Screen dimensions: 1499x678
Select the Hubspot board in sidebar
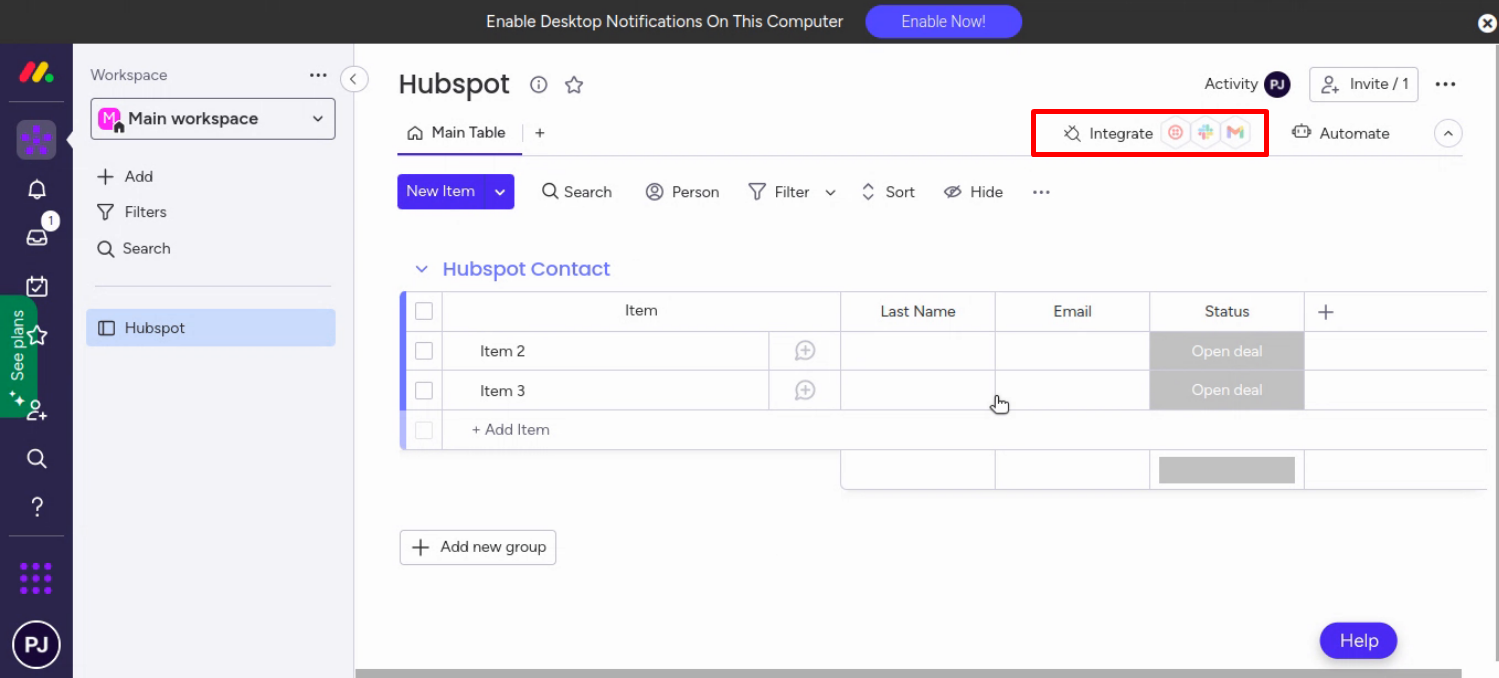[x=211, y=328]
